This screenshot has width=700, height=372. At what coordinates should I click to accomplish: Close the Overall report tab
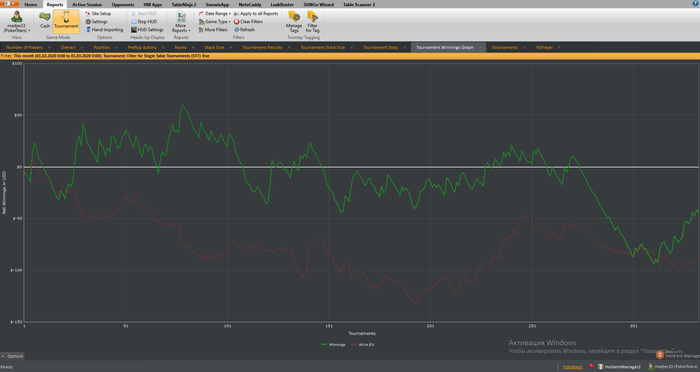point(82,47)
